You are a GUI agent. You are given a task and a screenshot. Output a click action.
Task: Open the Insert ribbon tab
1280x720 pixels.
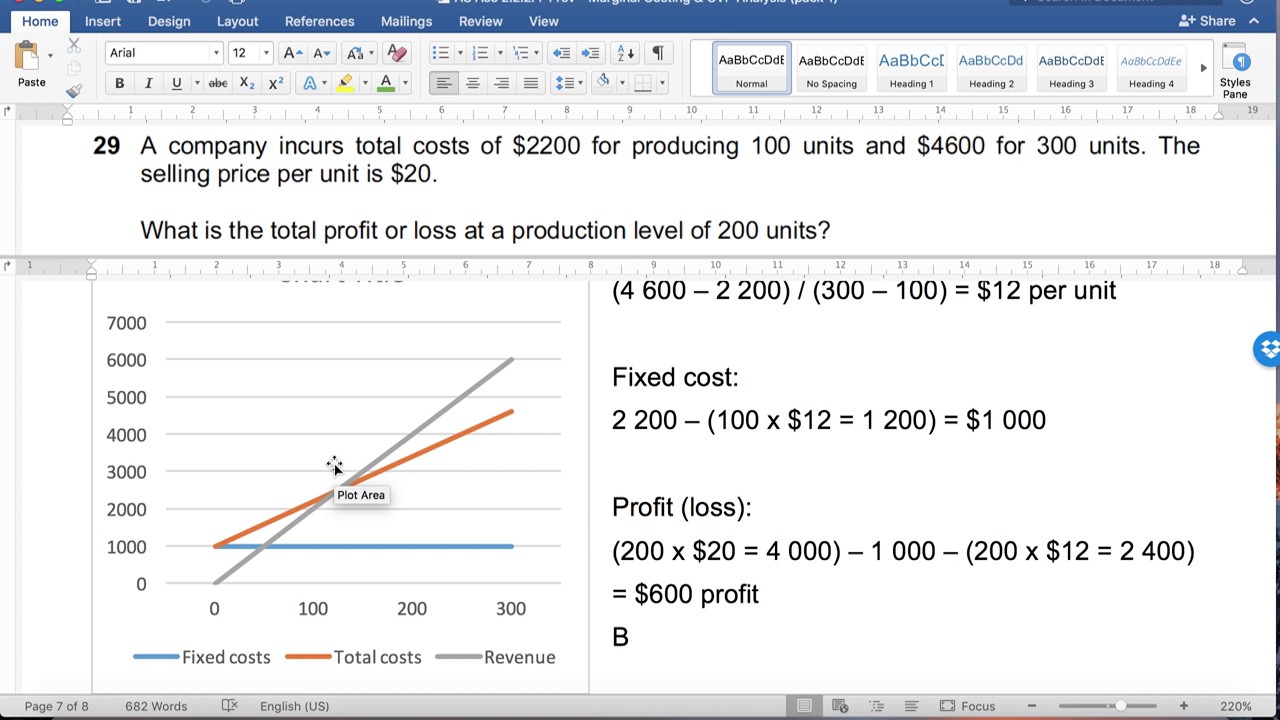click(103, 21)
